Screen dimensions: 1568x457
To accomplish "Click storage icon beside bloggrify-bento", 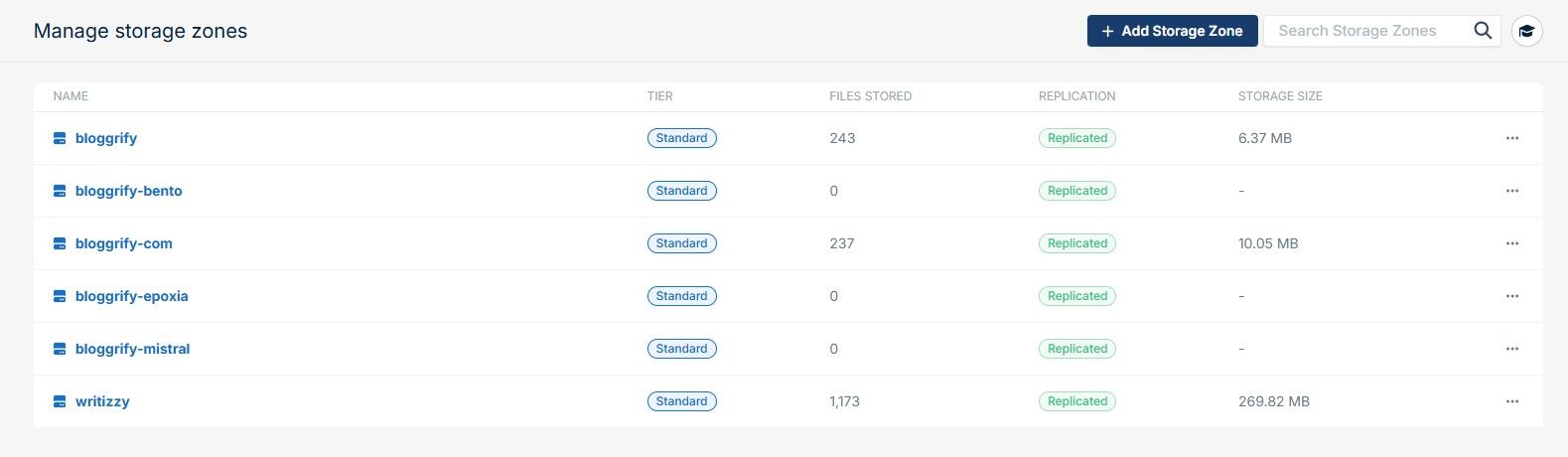I will 60,191.
